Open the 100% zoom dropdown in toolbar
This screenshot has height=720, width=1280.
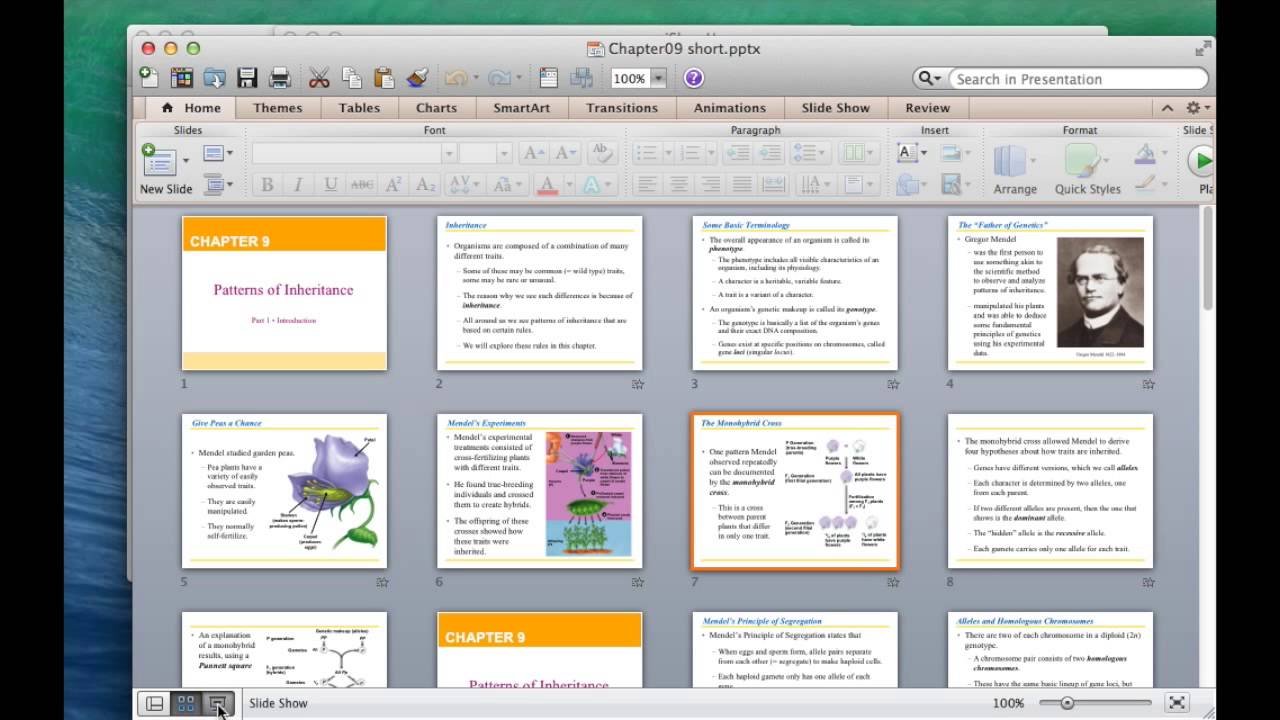pyautogui.click(x=660, y=78)
